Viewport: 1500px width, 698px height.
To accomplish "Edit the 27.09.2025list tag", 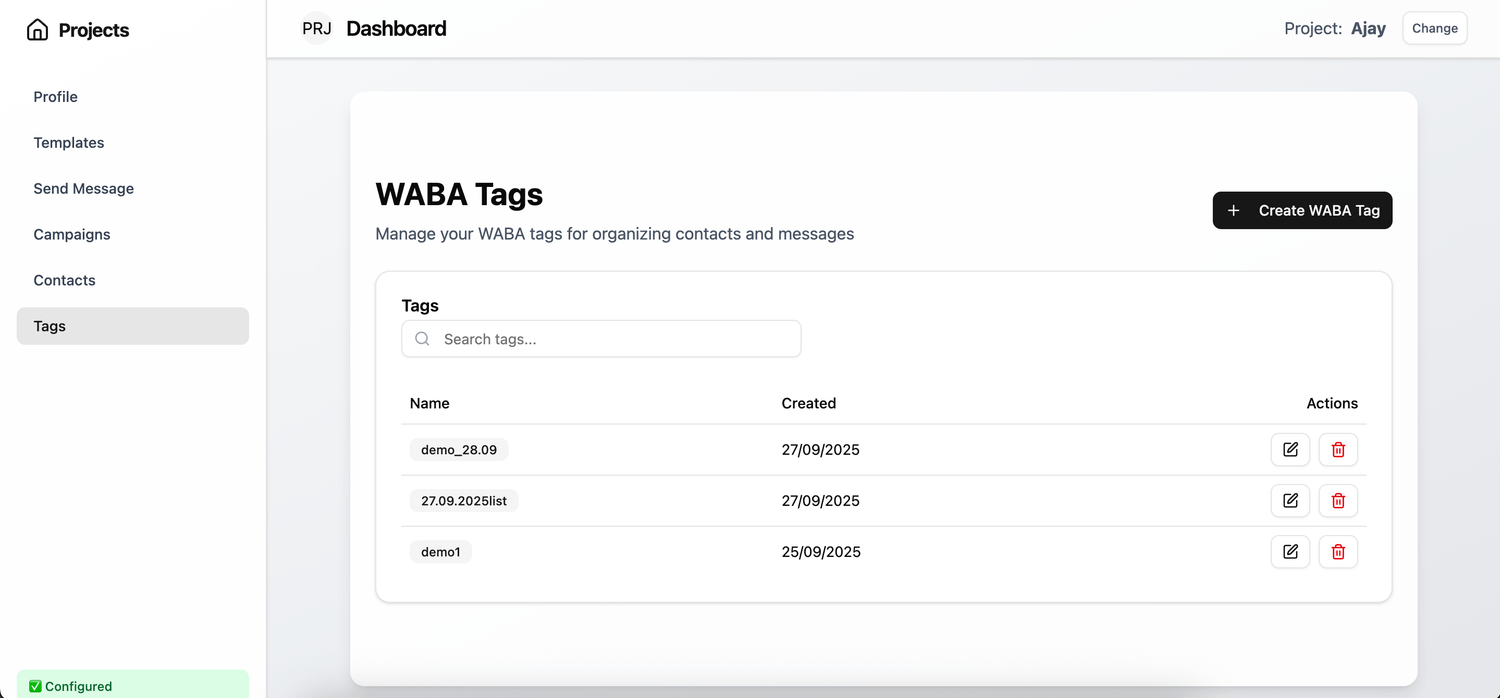I will point(1290,500).
